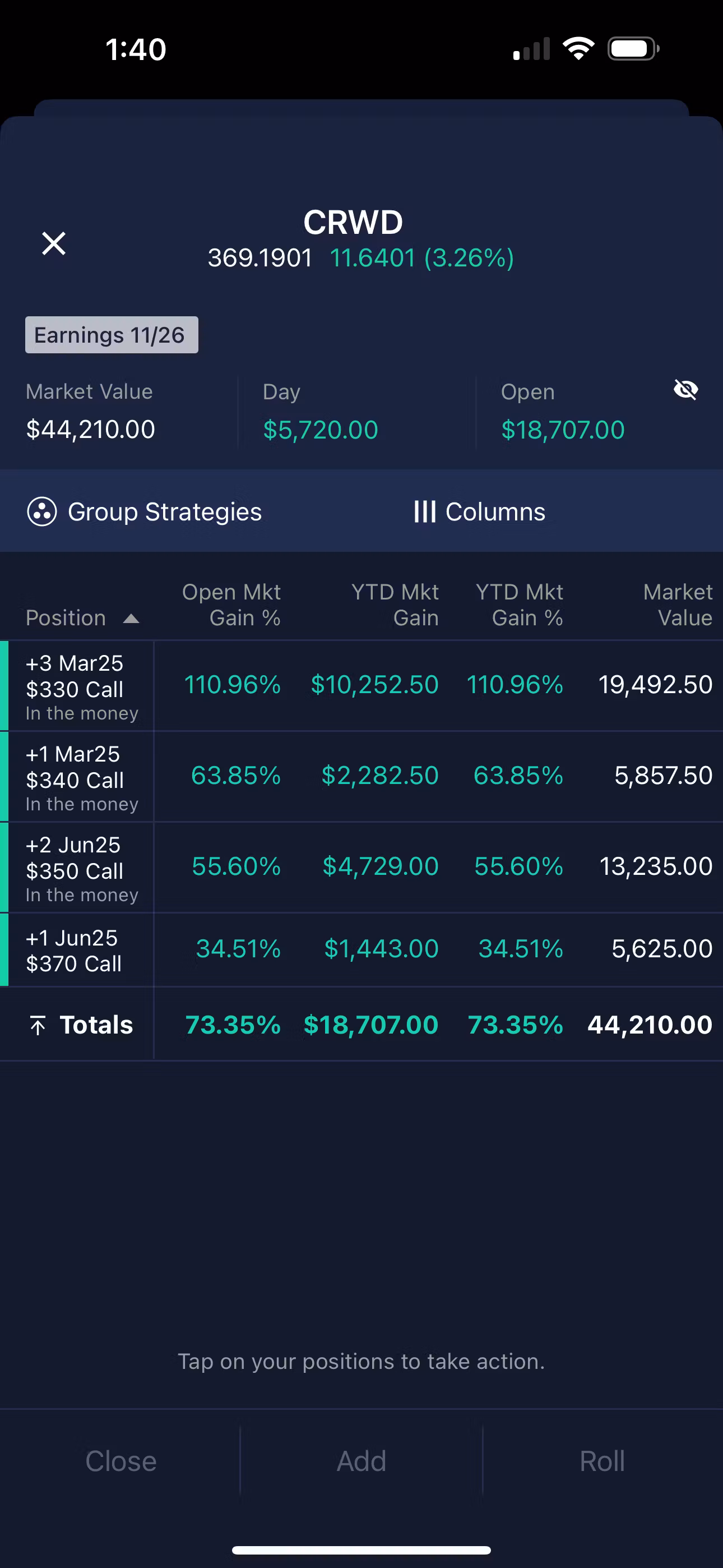The height and width of the screenshot is (1568, 723).
Task: Toggle Position sort arrow
Action: coord(131,619)
